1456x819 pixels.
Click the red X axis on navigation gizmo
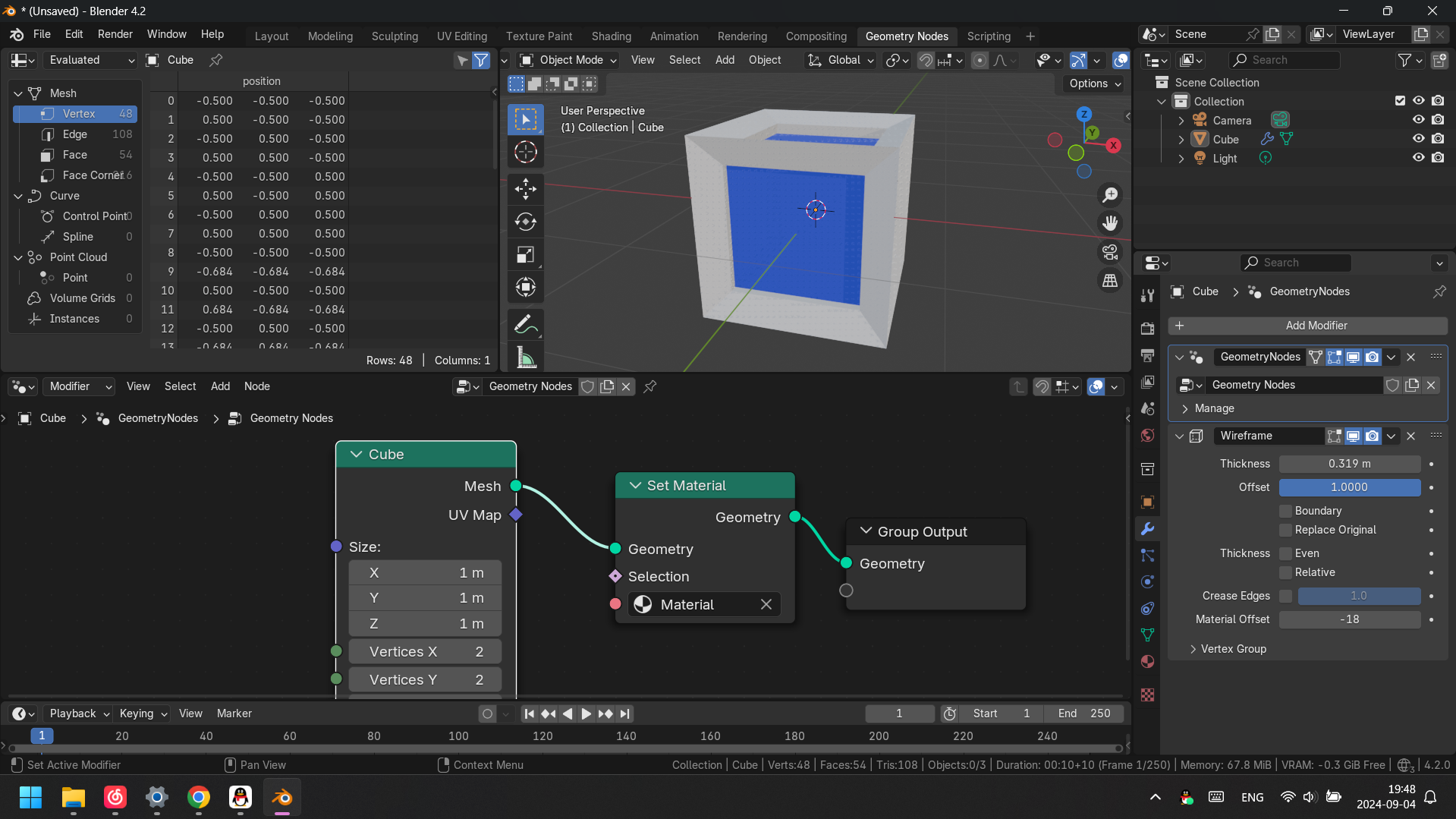tap(1113, 145)
